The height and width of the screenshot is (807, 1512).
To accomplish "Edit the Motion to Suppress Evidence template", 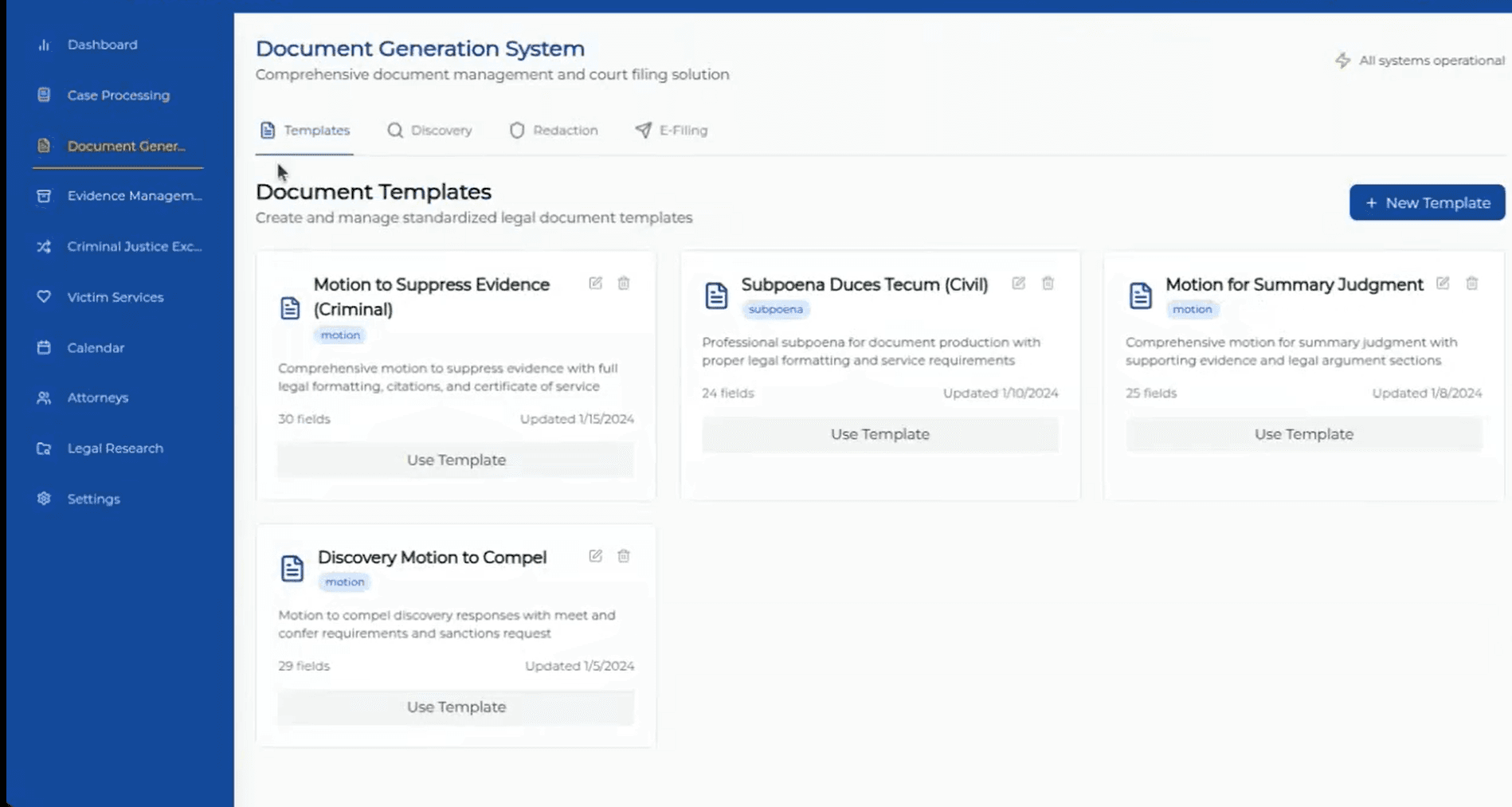I will [595, 283].
